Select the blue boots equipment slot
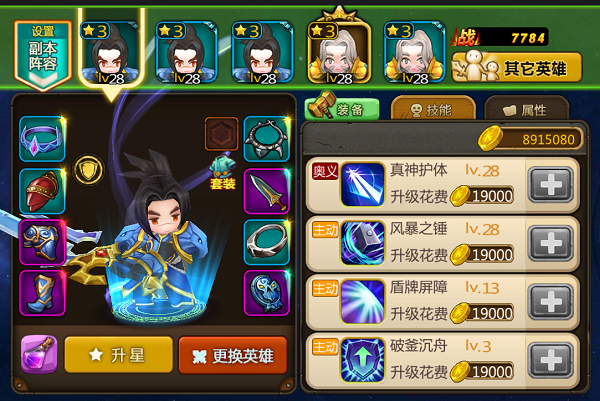This screenshot has width=600, height=401. (x=42, y=293)
